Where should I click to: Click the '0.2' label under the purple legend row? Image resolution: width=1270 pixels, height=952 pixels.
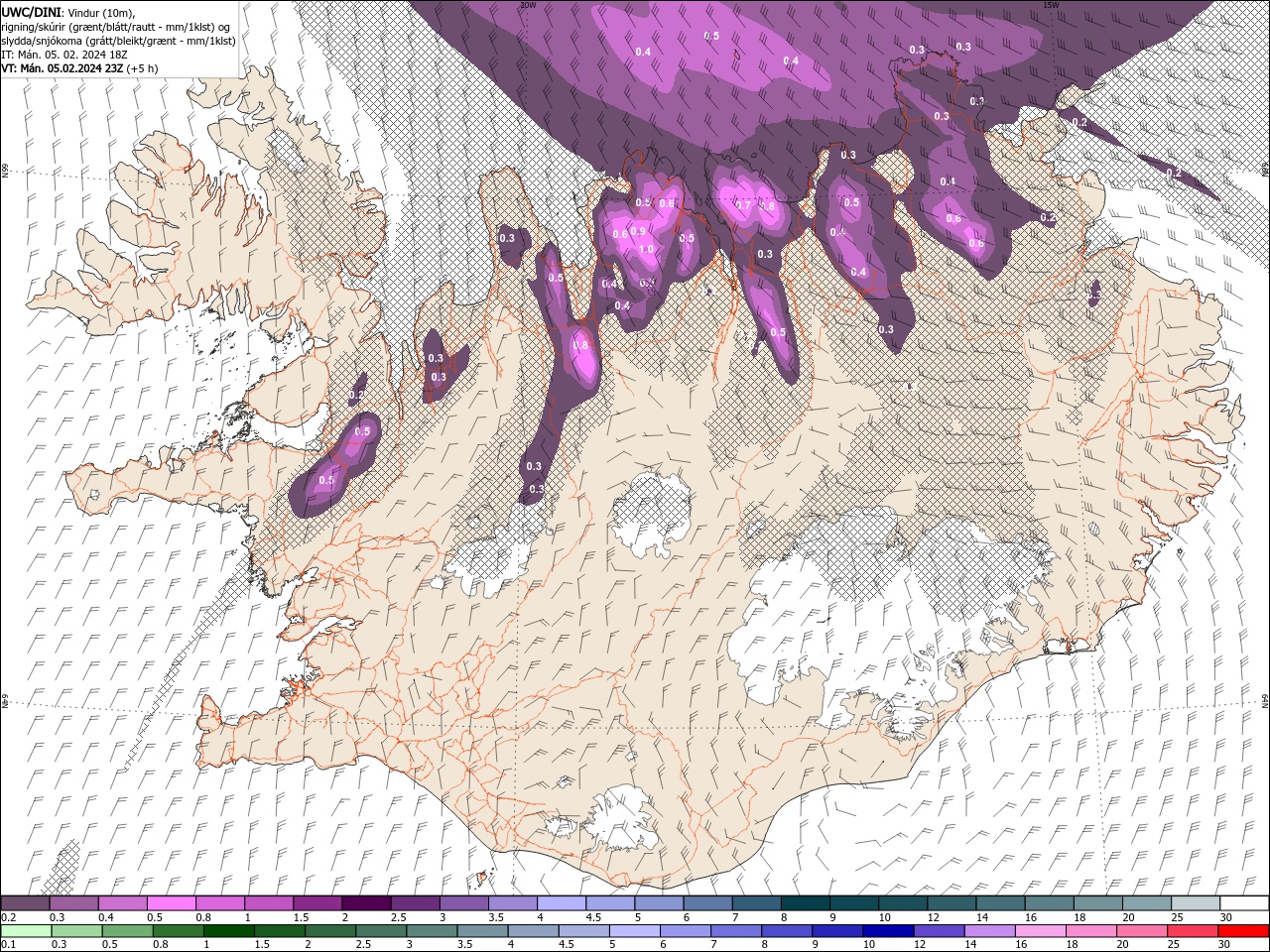[8, 917]
